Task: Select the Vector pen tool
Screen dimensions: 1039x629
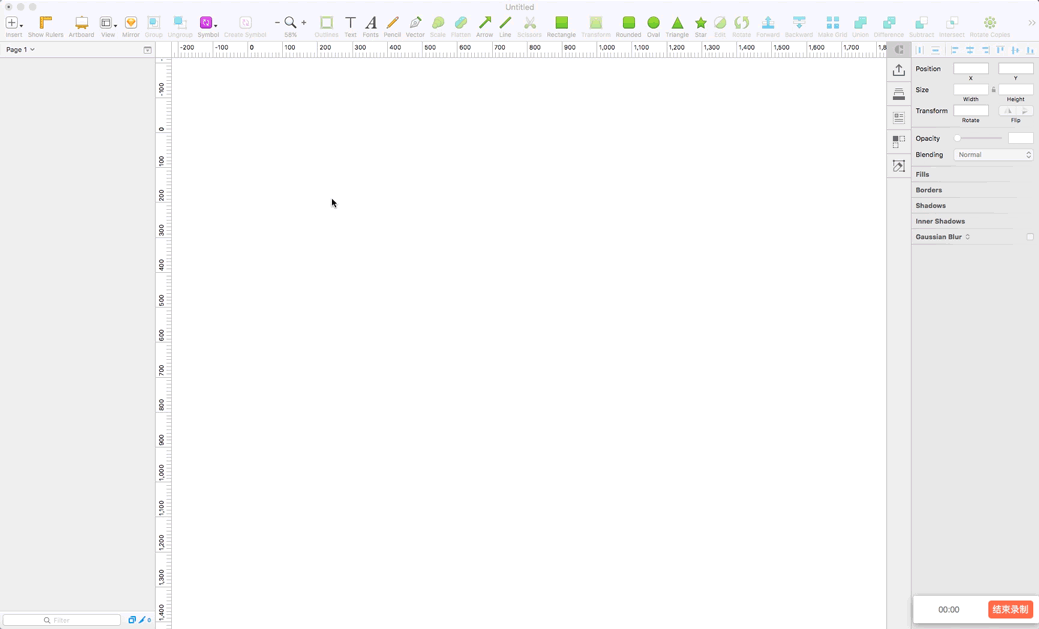Action: click(415, 23)
